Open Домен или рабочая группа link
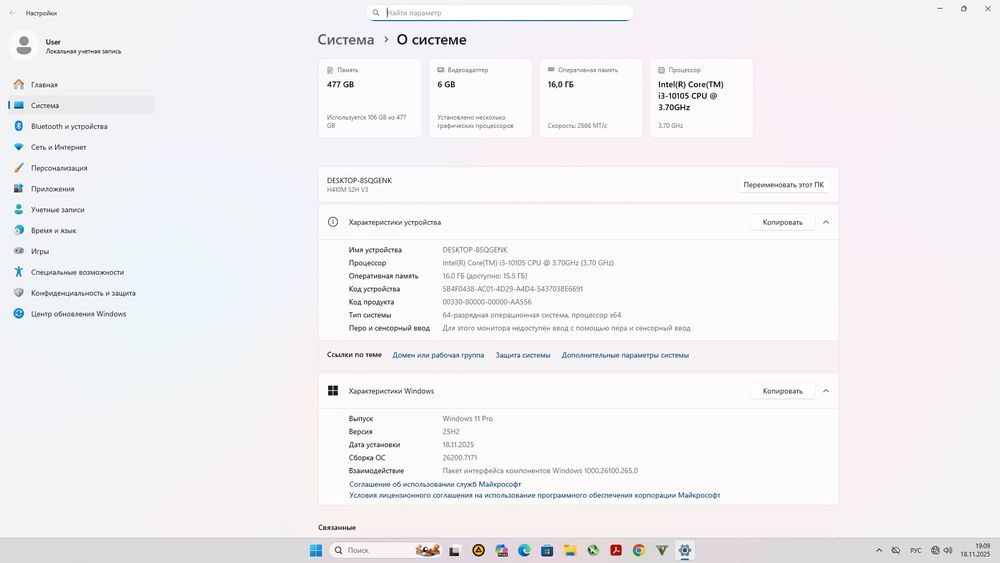Image resolution: width=1000 pixels, height=563 pixels. pos(438,355)
